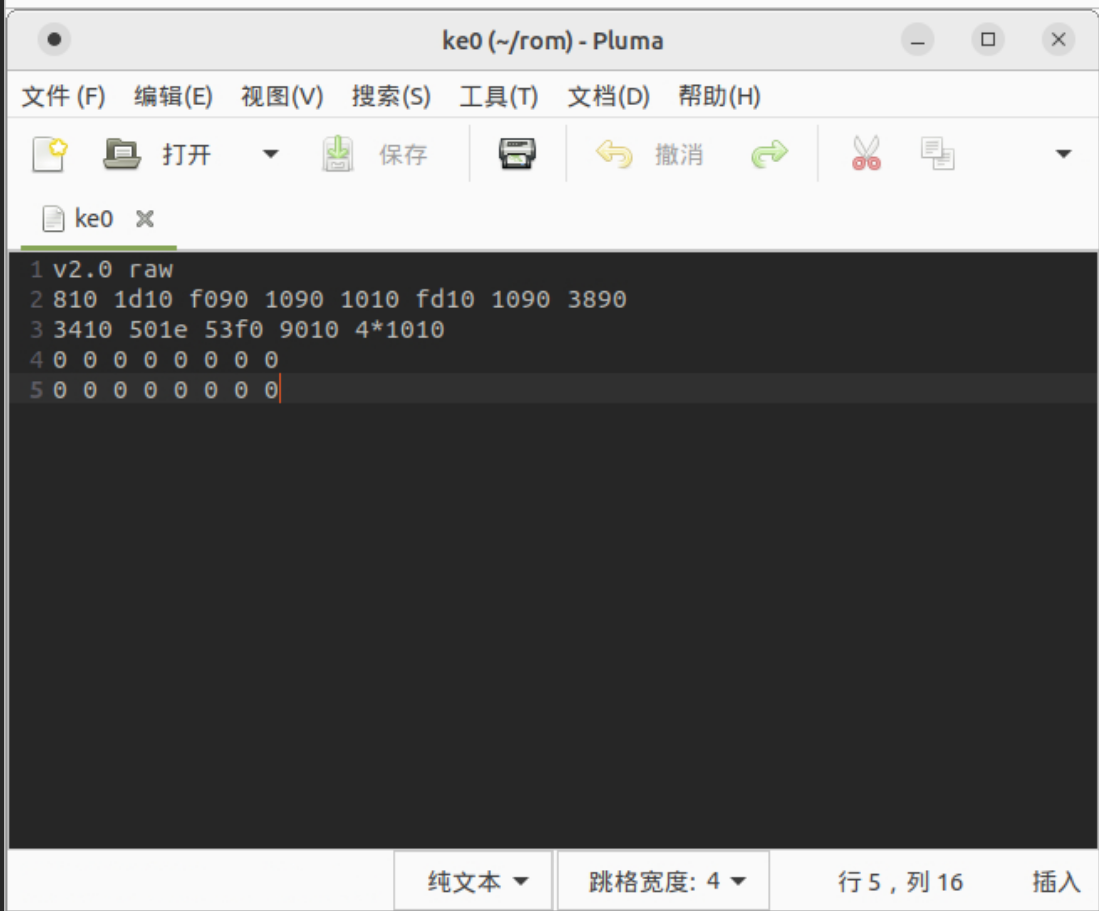This screenshot has width=1100, height=912.
Task: Open the 文件 (F) menu
Action: 63,96
